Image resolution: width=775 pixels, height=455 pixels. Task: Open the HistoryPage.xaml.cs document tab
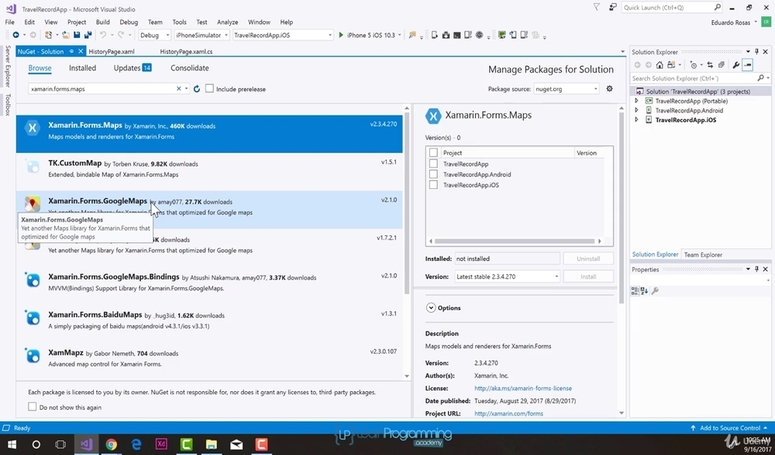[x=186, y=51]
